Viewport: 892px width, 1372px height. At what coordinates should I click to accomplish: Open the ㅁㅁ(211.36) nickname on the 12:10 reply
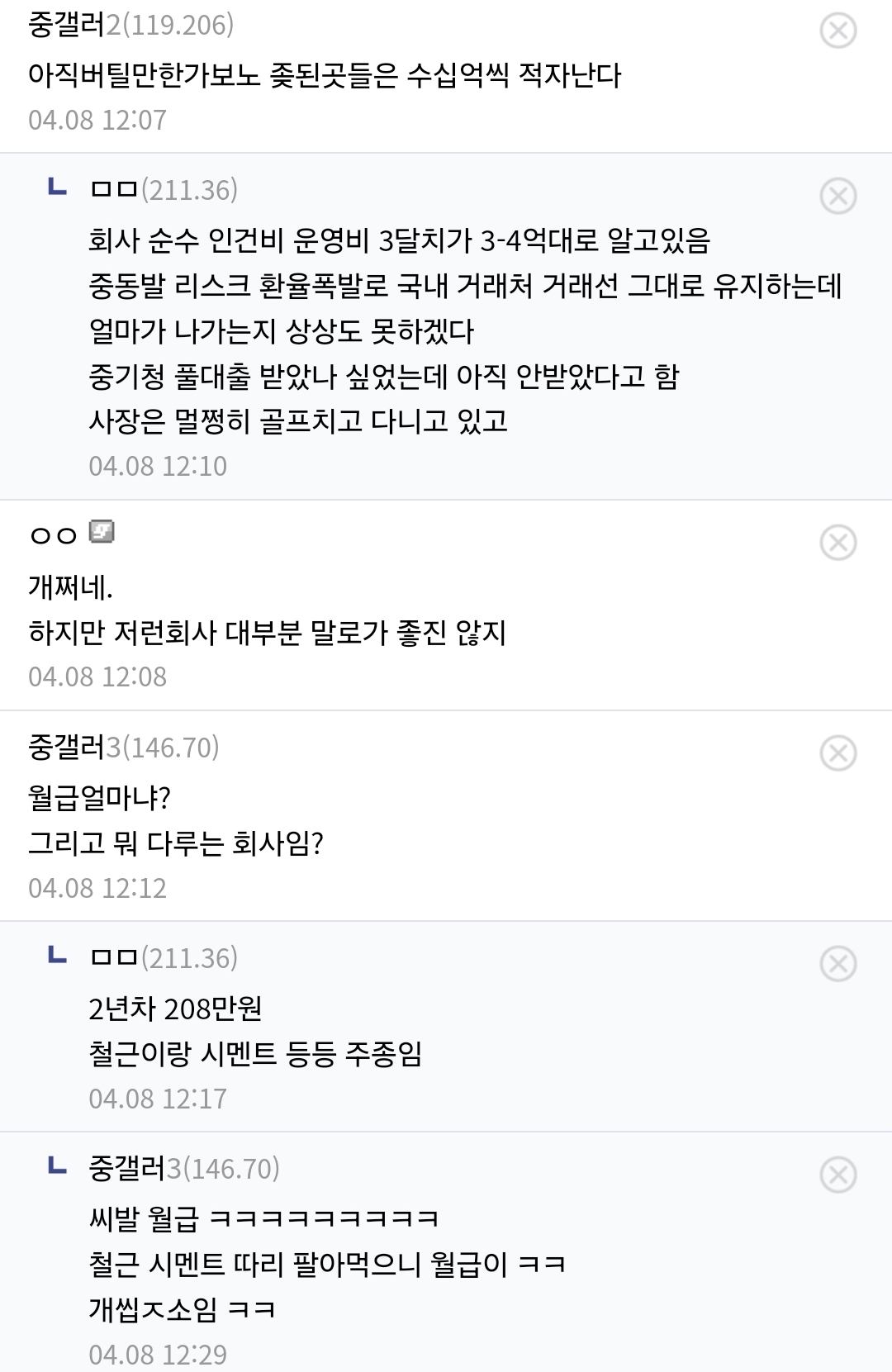click(x=164, y=191)
